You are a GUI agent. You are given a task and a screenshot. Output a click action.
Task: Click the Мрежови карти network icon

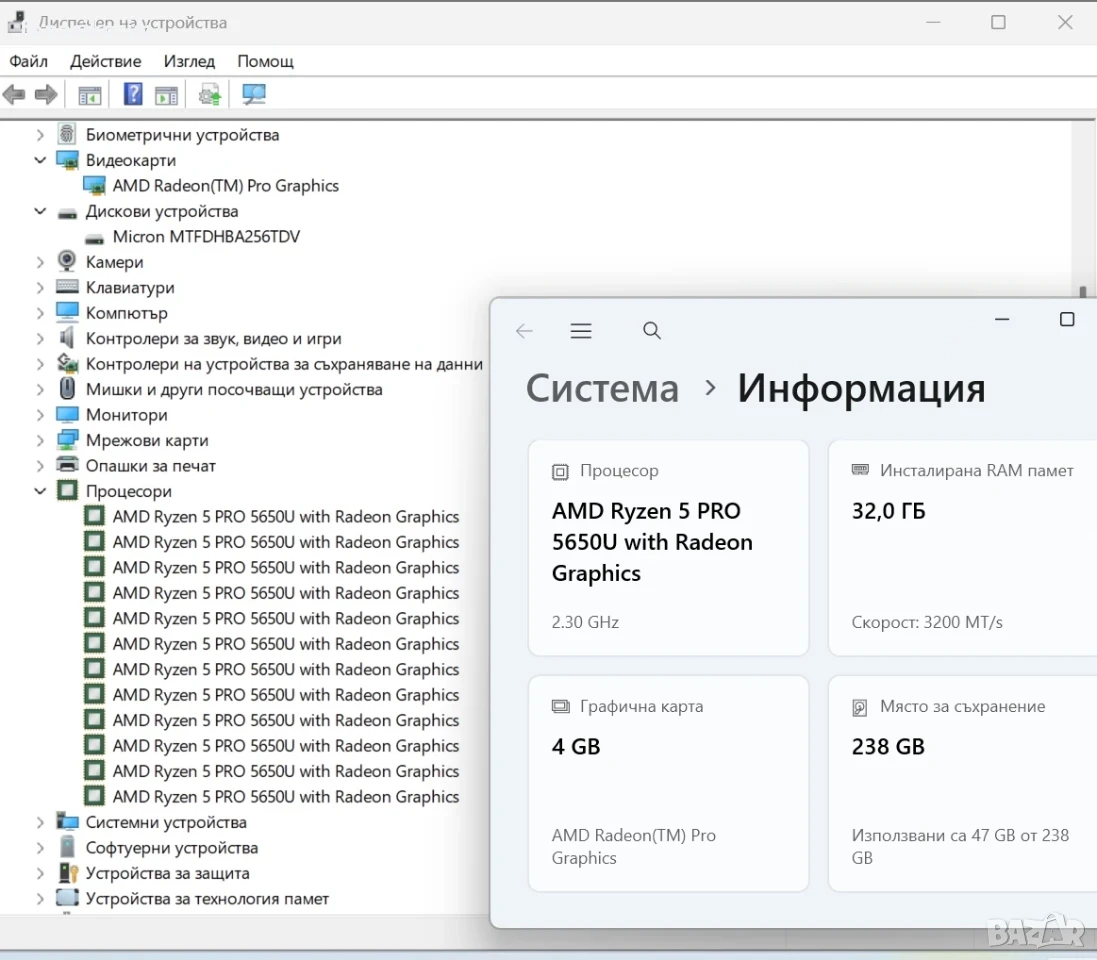pos(67,439)
